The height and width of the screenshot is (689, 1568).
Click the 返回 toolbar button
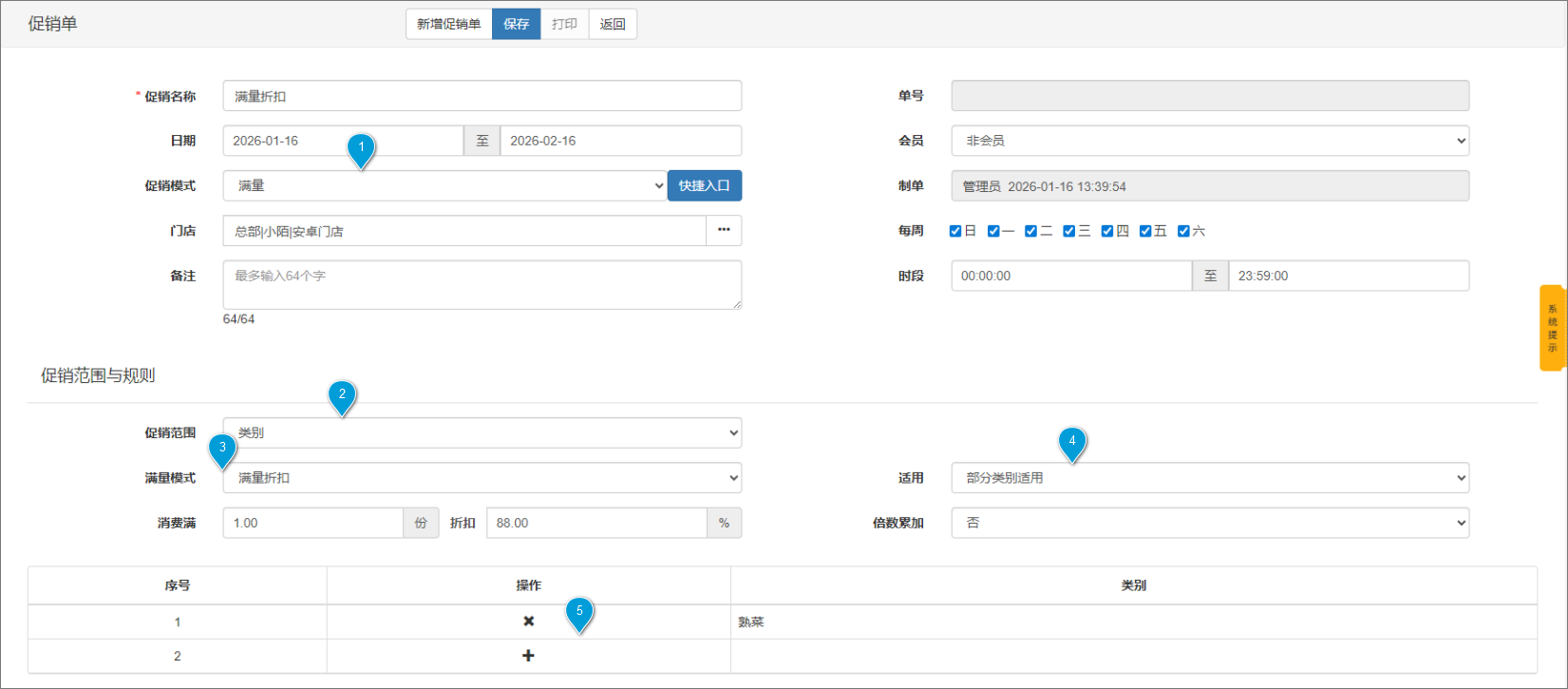point(613,24)
